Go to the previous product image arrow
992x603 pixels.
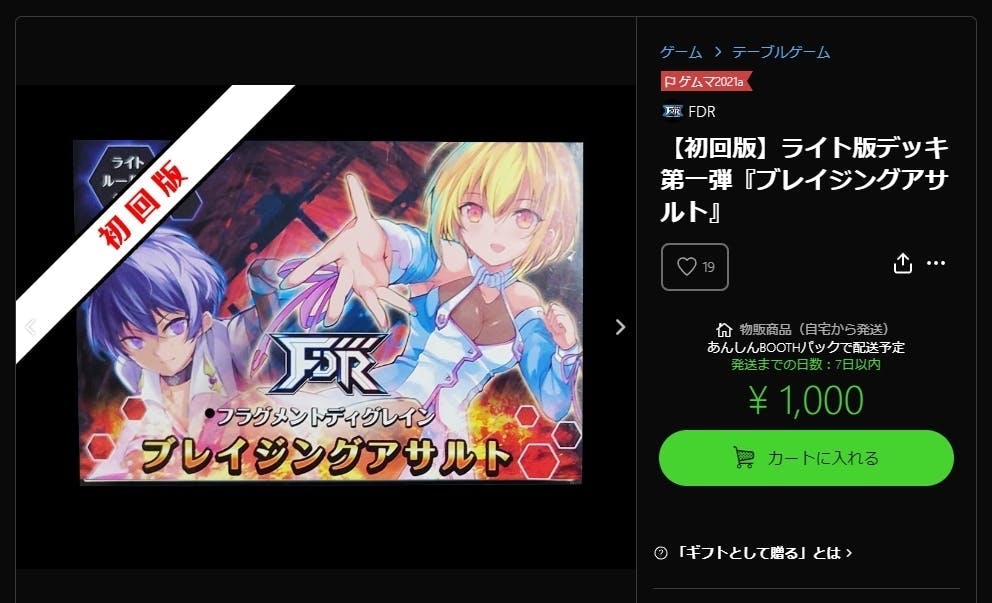click(x=30, y=327)
